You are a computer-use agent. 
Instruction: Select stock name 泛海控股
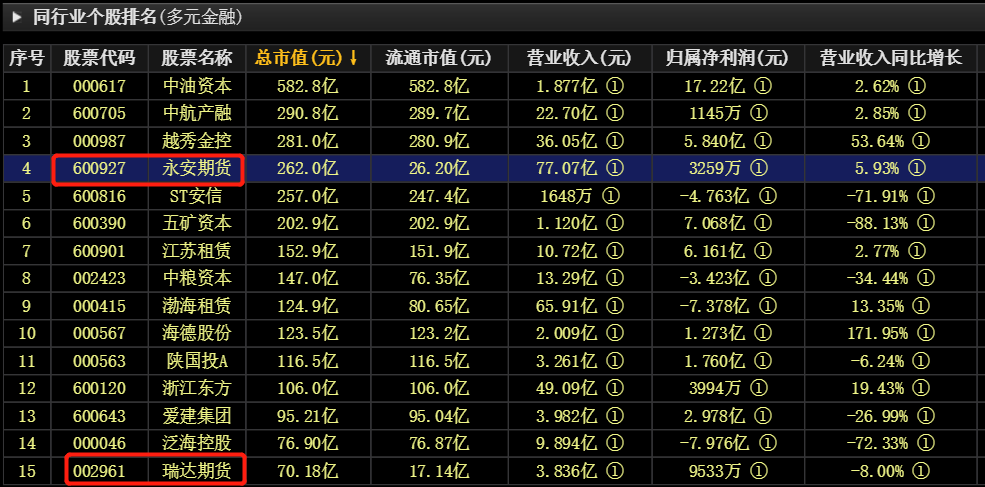coord(197,444)
